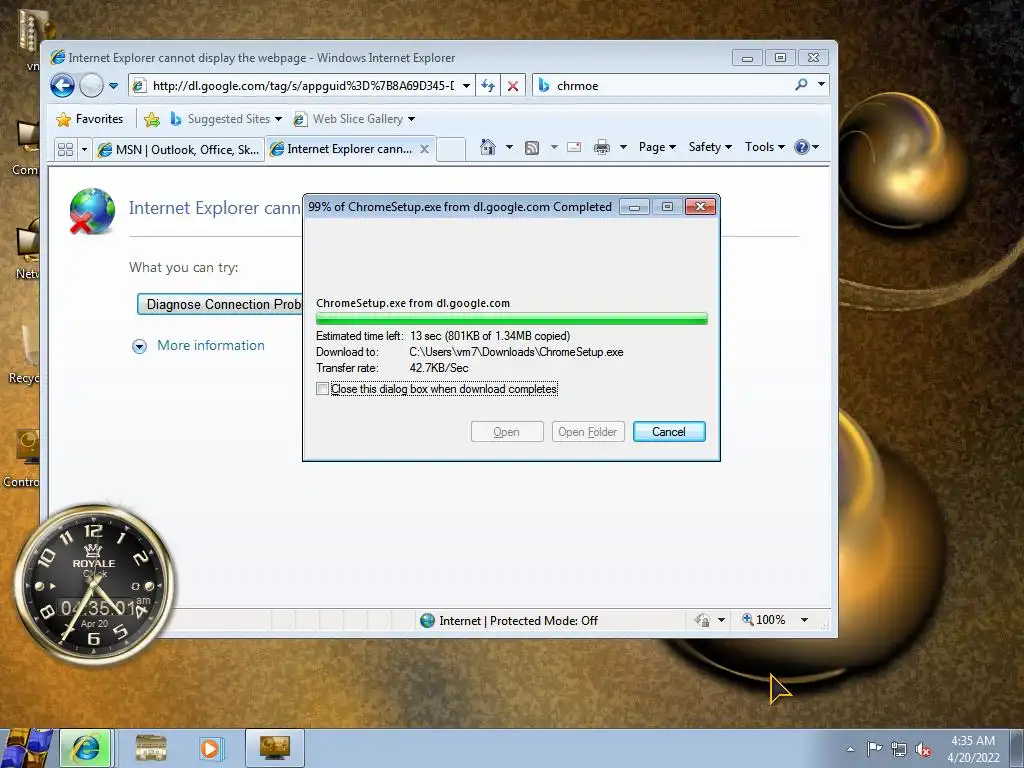Click the Refresh page icon
The image size is (1024, 768).
(x=488, y=86)
